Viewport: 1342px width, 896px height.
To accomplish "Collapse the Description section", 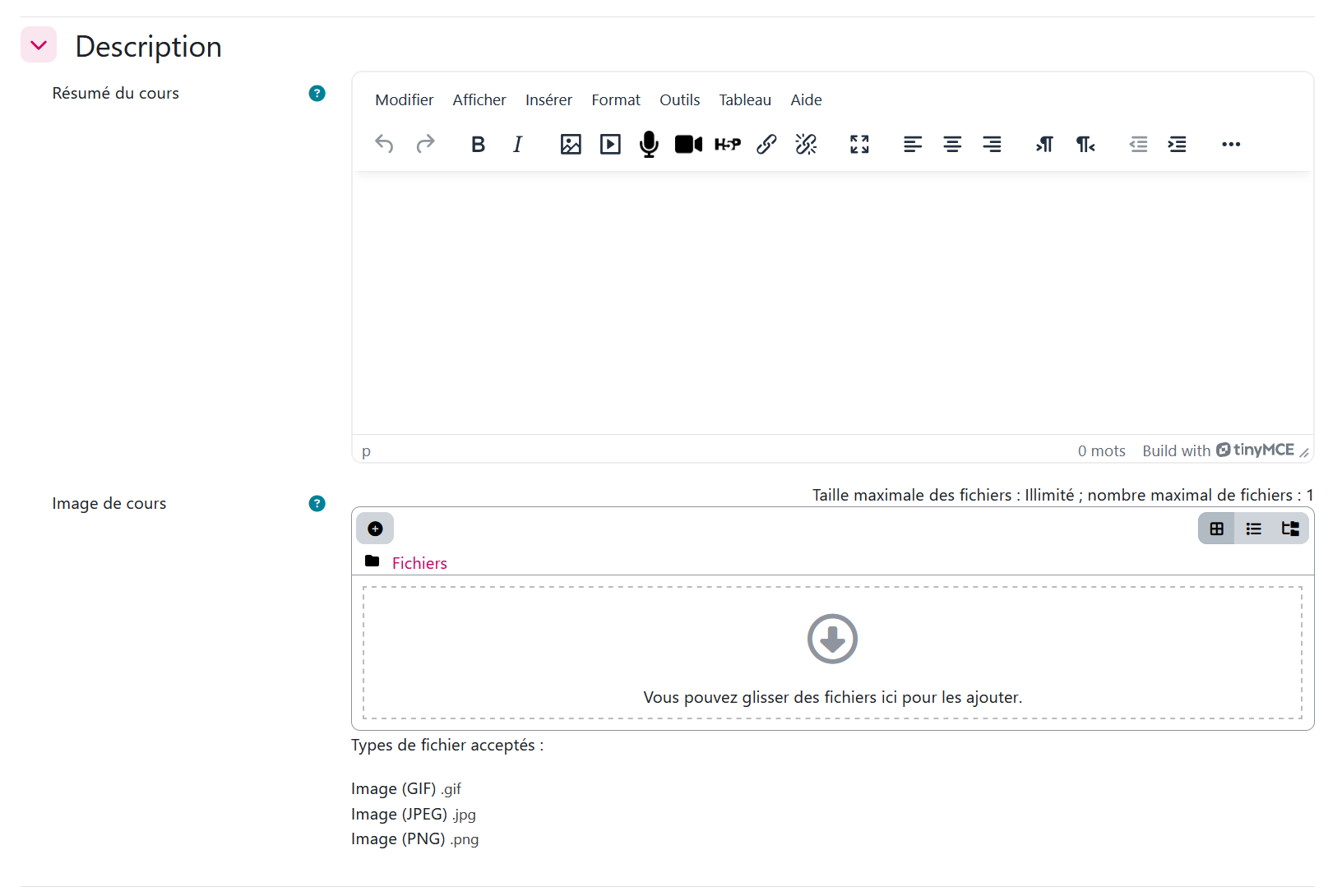I will click(39, 45).
